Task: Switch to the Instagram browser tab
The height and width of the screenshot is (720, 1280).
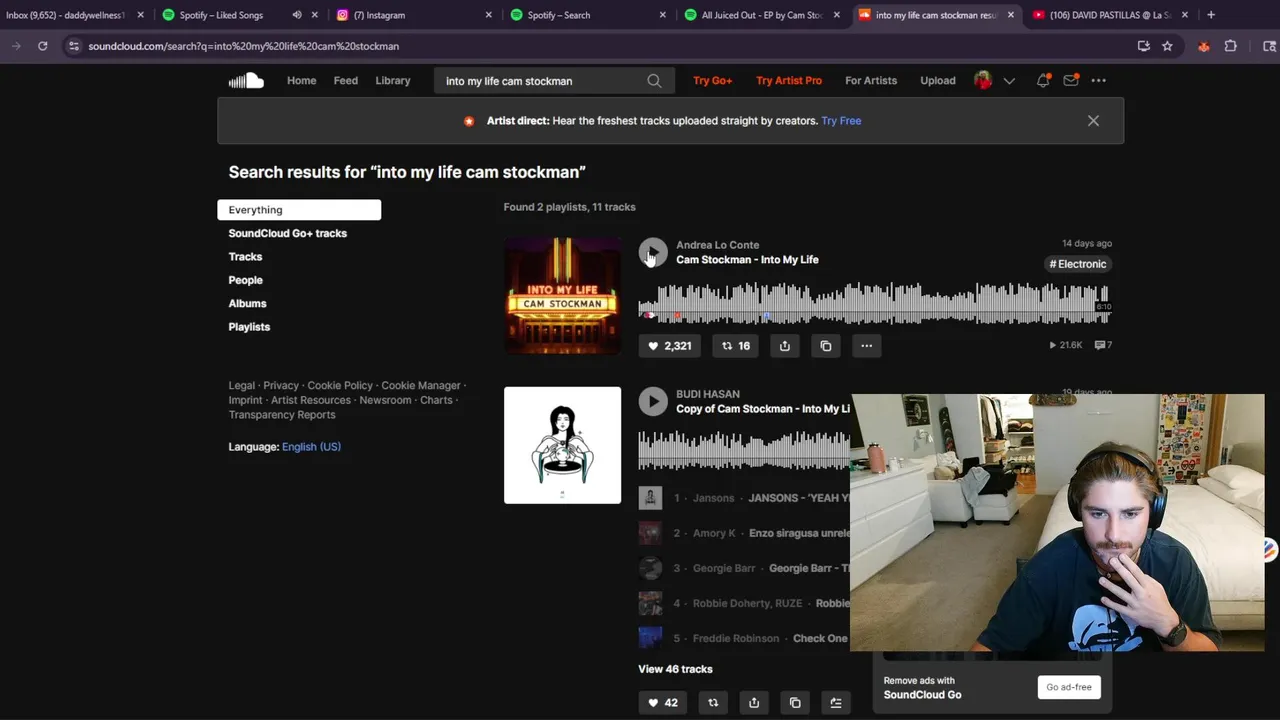Action: coord(415,15)
